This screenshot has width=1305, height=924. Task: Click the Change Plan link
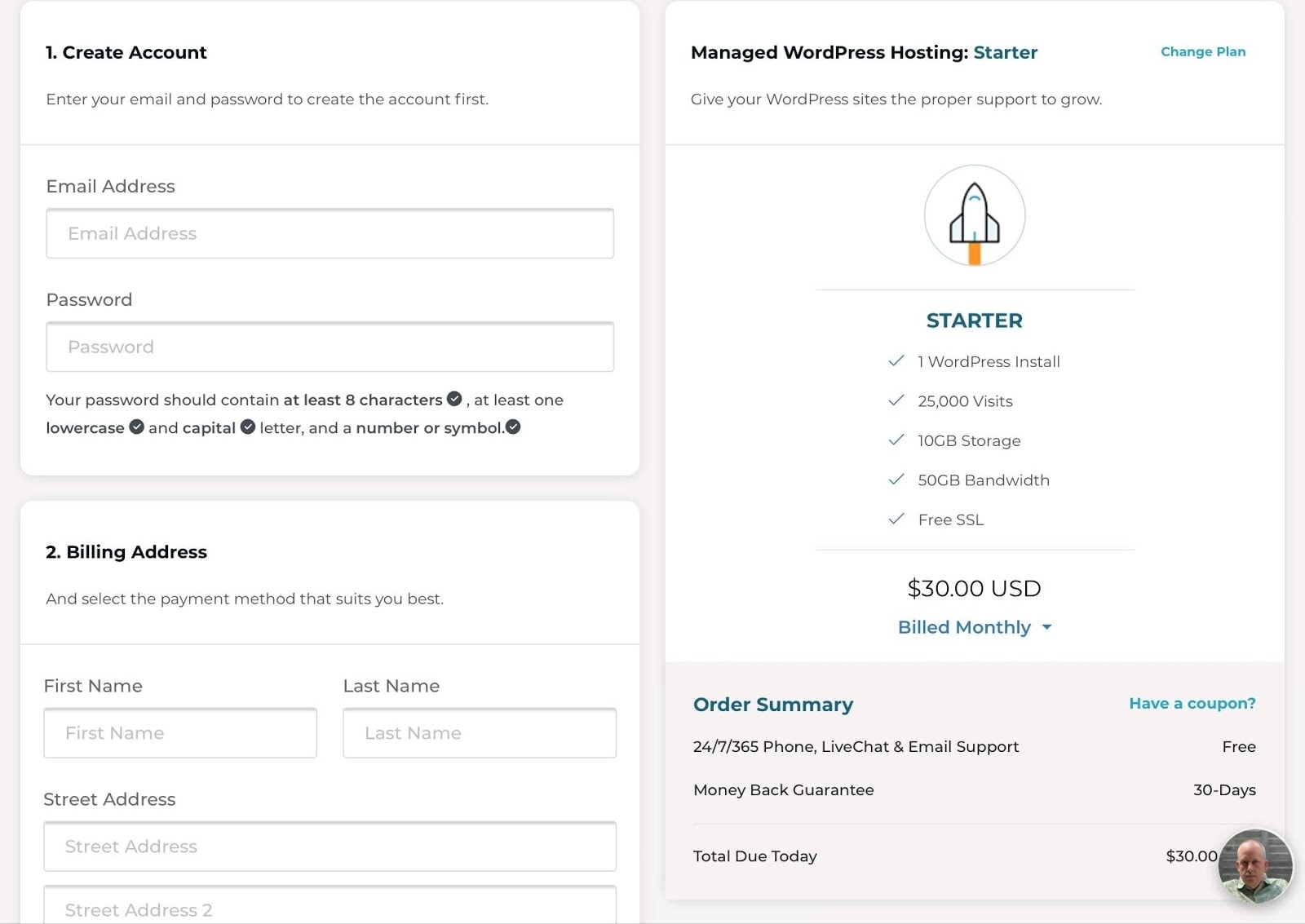click(x=1203, y=51)
